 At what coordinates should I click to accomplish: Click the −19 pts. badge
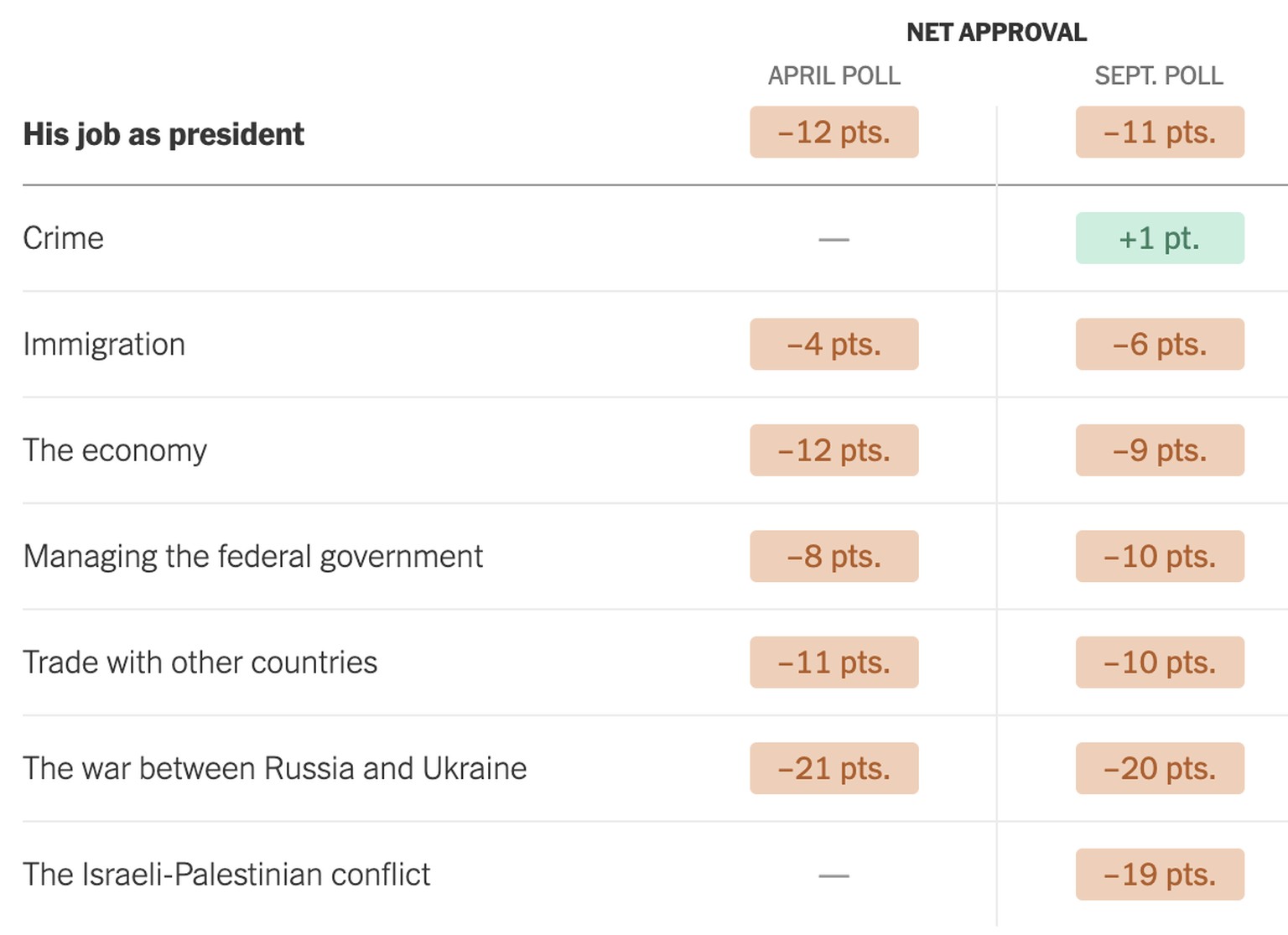[1160, 875]
